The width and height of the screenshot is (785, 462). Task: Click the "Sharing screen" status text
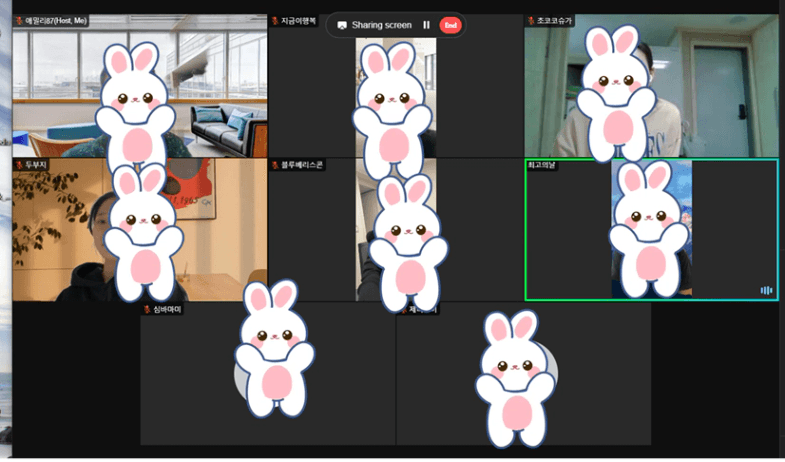tap(381, 25)
